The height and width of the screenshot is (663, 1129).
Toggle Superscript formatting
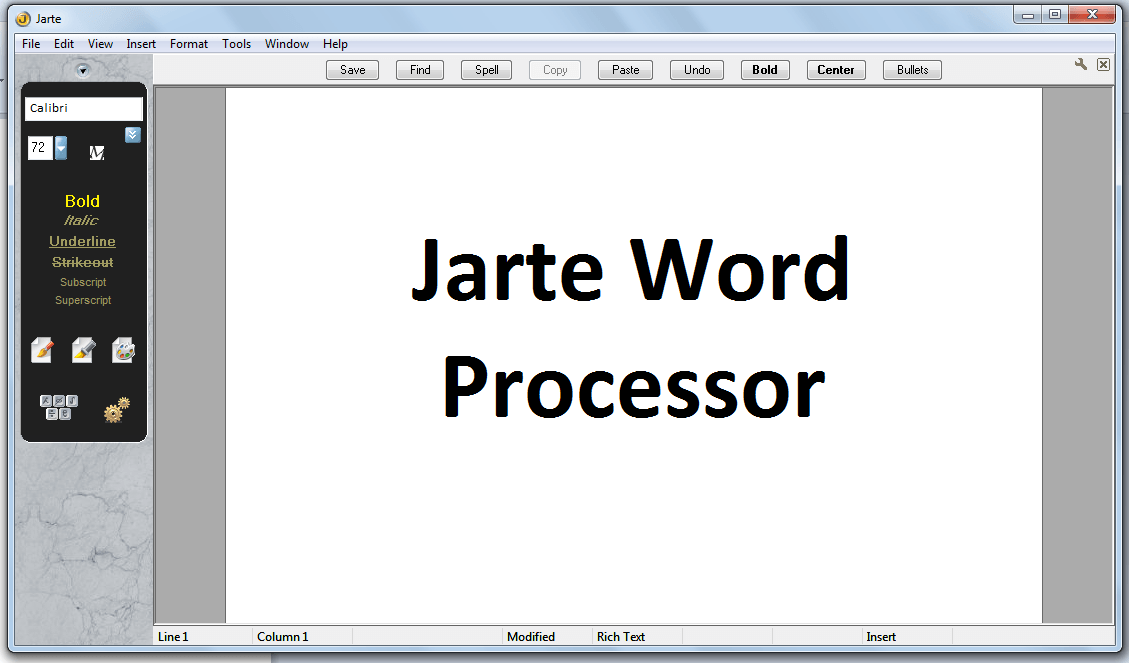[x=83, y=300]
